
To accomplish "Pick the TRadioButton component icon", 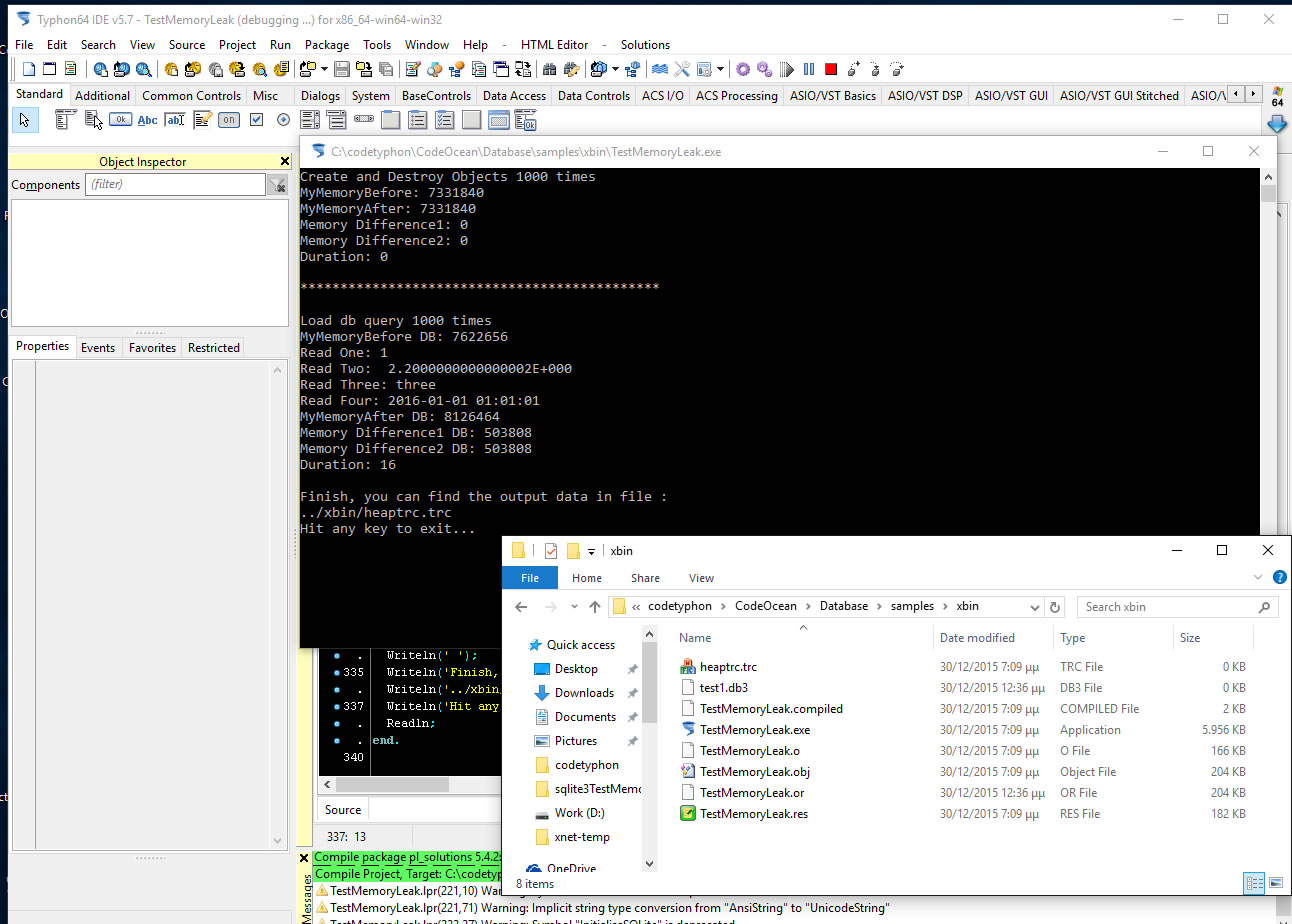I will [283, 120].
